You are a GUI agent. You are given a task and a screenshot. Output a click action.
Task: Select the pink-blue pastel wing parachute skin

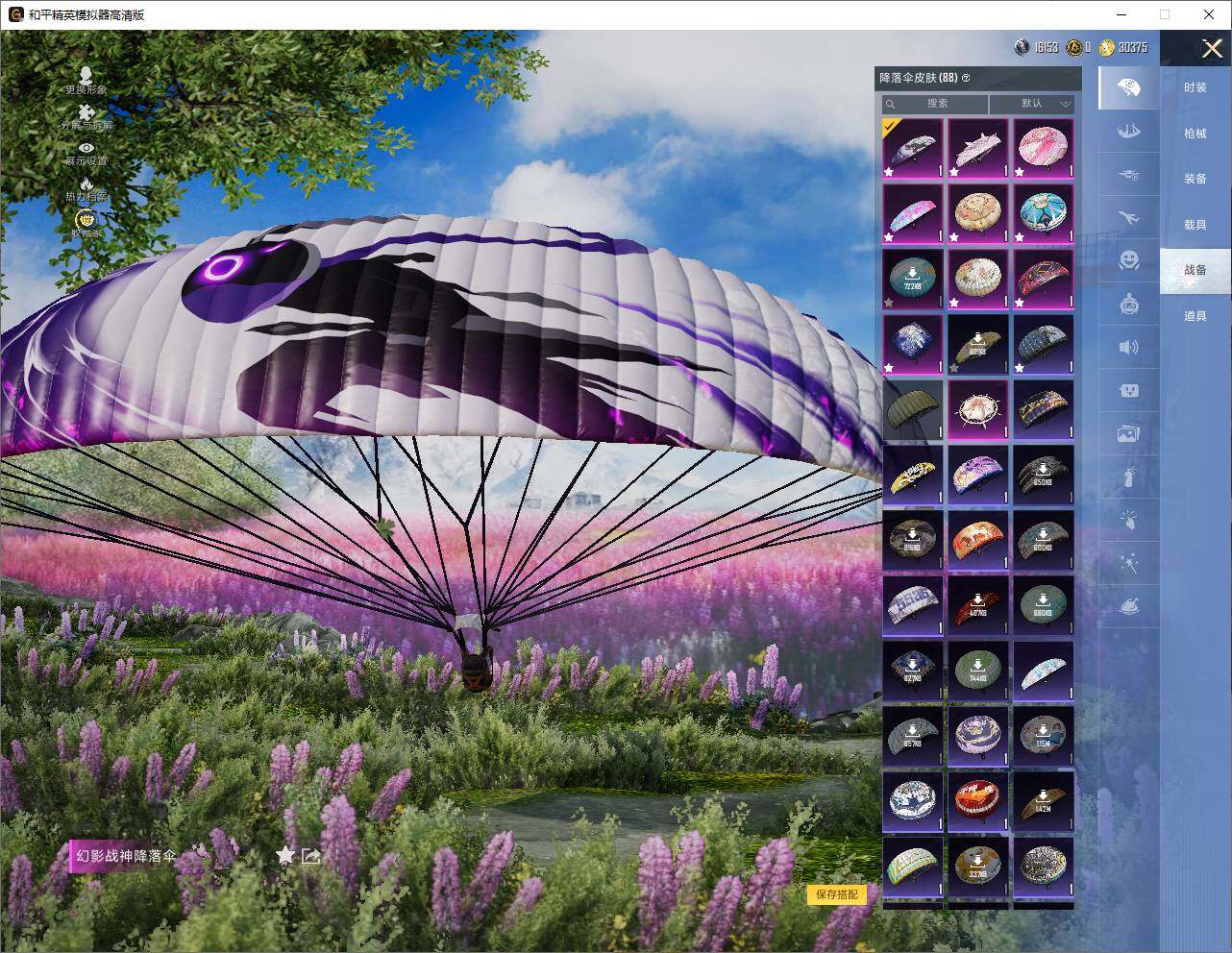(x=913, y=214)
